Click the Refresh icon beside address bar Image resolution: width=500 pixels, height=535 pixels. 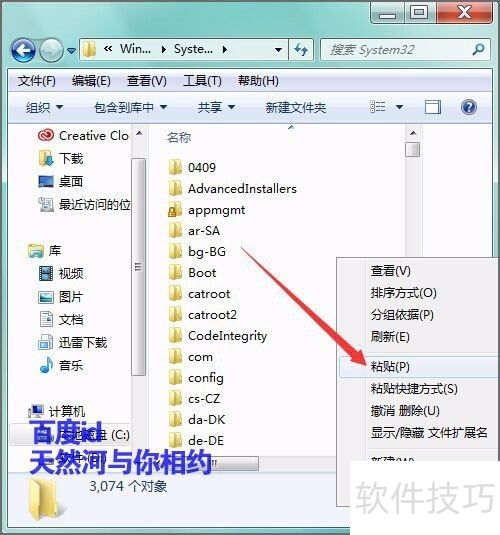point(301,50)
